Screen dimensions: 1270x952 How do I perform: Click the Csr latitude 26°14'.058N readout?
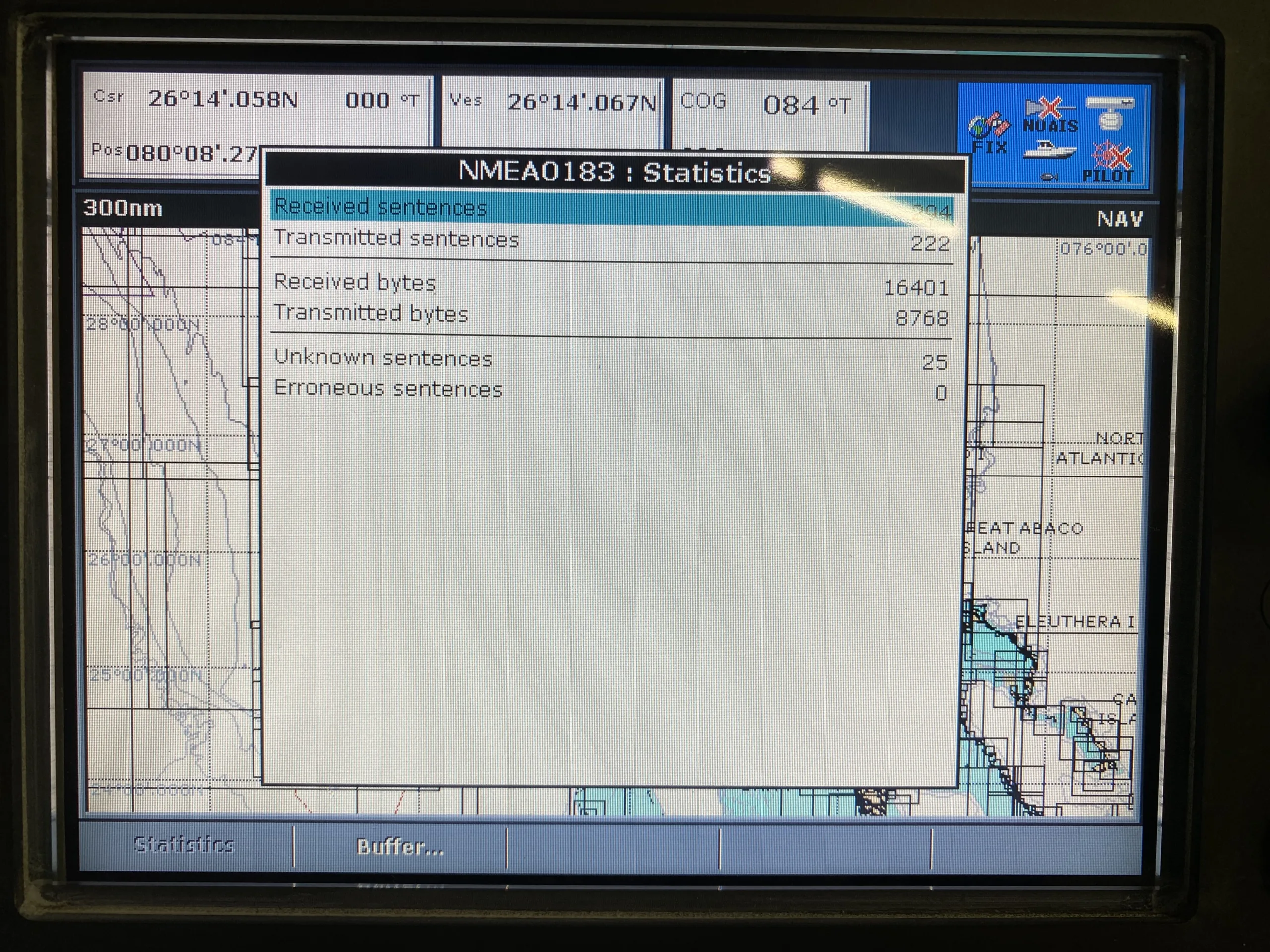coord(223,99)
